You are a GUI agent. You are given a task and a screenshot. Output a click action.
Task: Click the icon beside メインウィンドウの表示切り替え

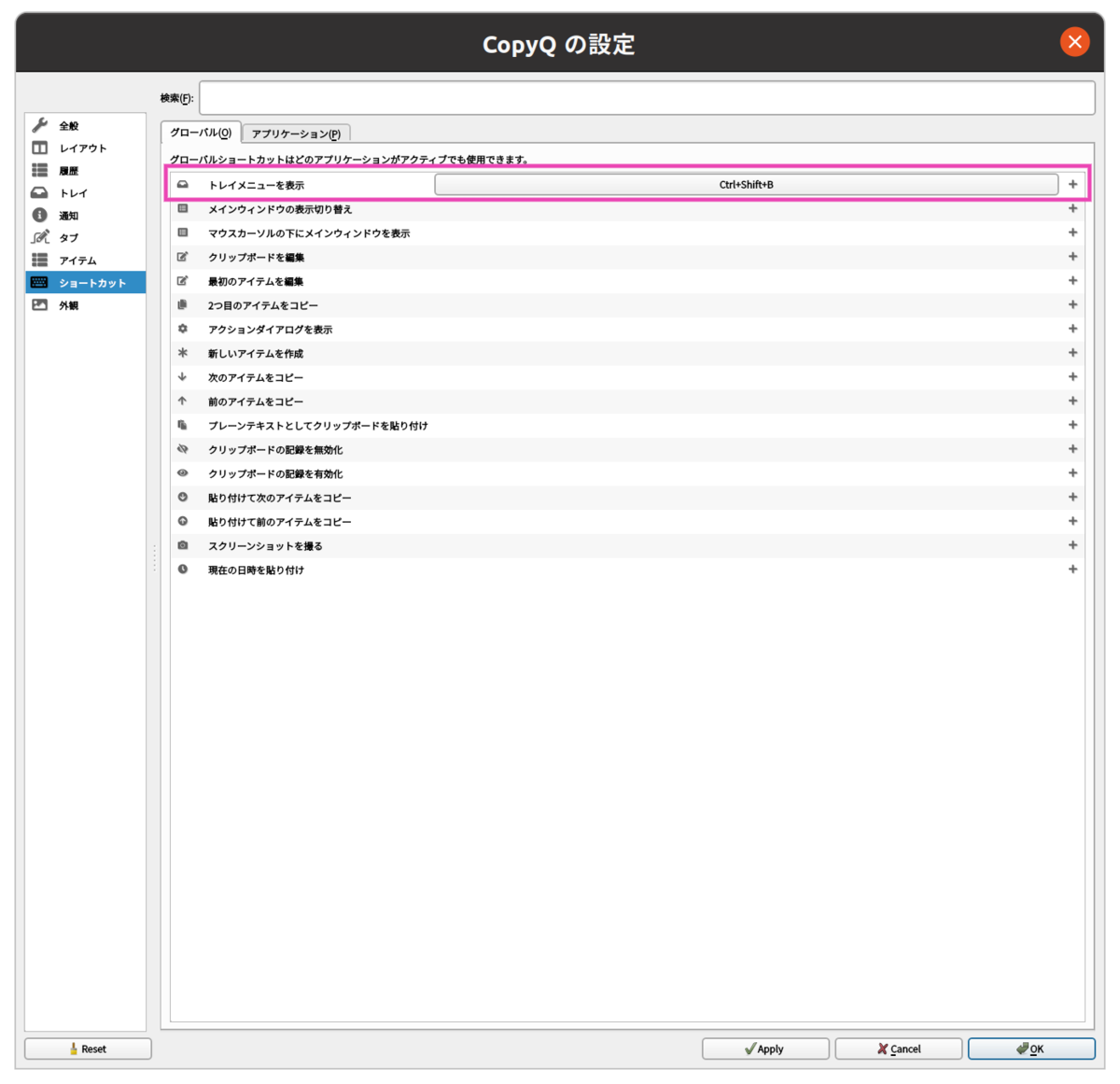point(183,209)
